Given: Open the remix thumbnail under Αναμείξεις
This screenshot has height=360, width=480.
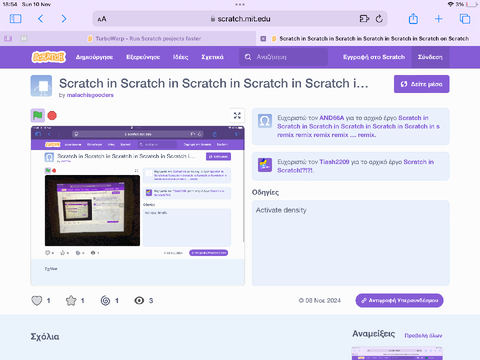Looking at the screenshot, I should click(397, 353).
